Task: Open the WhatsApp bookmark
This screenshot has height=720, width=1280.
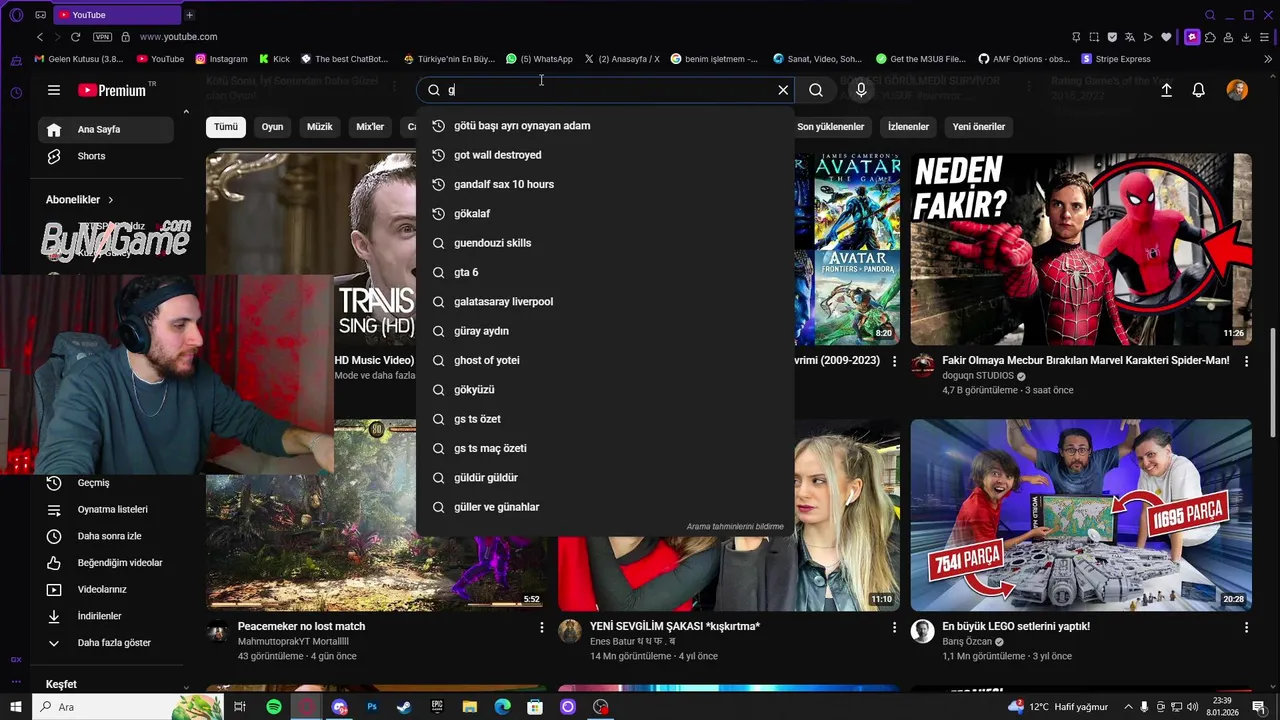Action: [x=540, y=59]
